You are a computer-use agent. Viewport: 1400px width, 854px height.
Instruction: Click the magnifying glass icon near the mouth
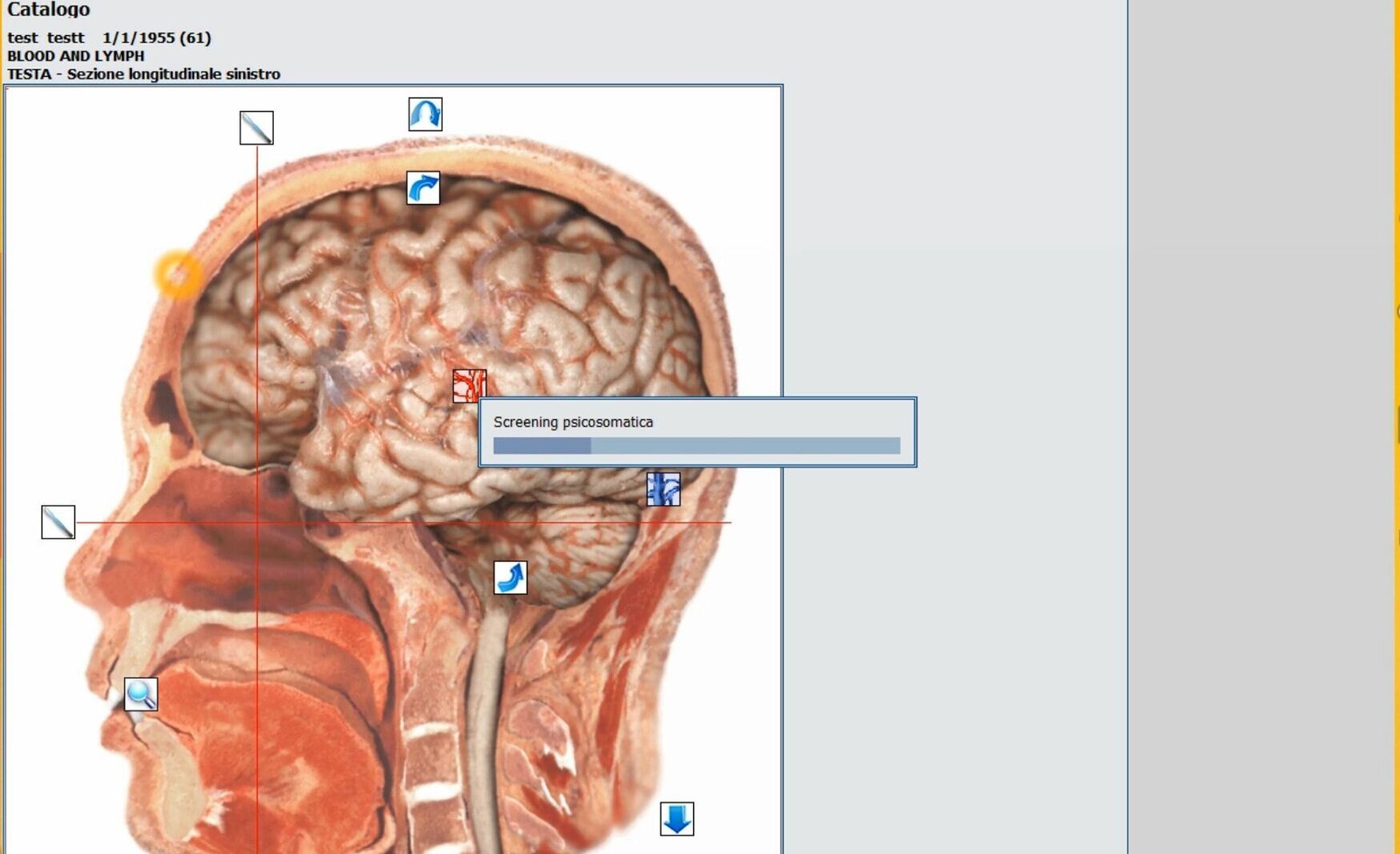(141, 694)
